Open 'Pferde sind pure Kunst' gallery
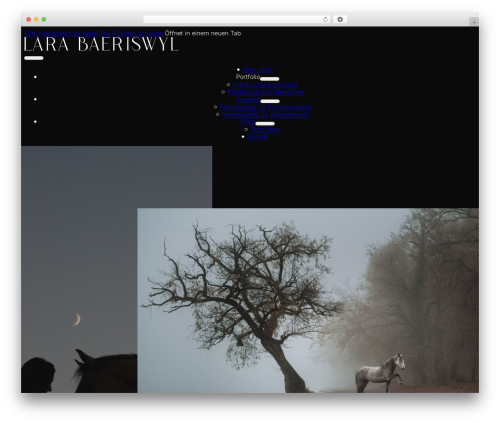The width and height of the screenshot is (500, 423). point(265,85)
